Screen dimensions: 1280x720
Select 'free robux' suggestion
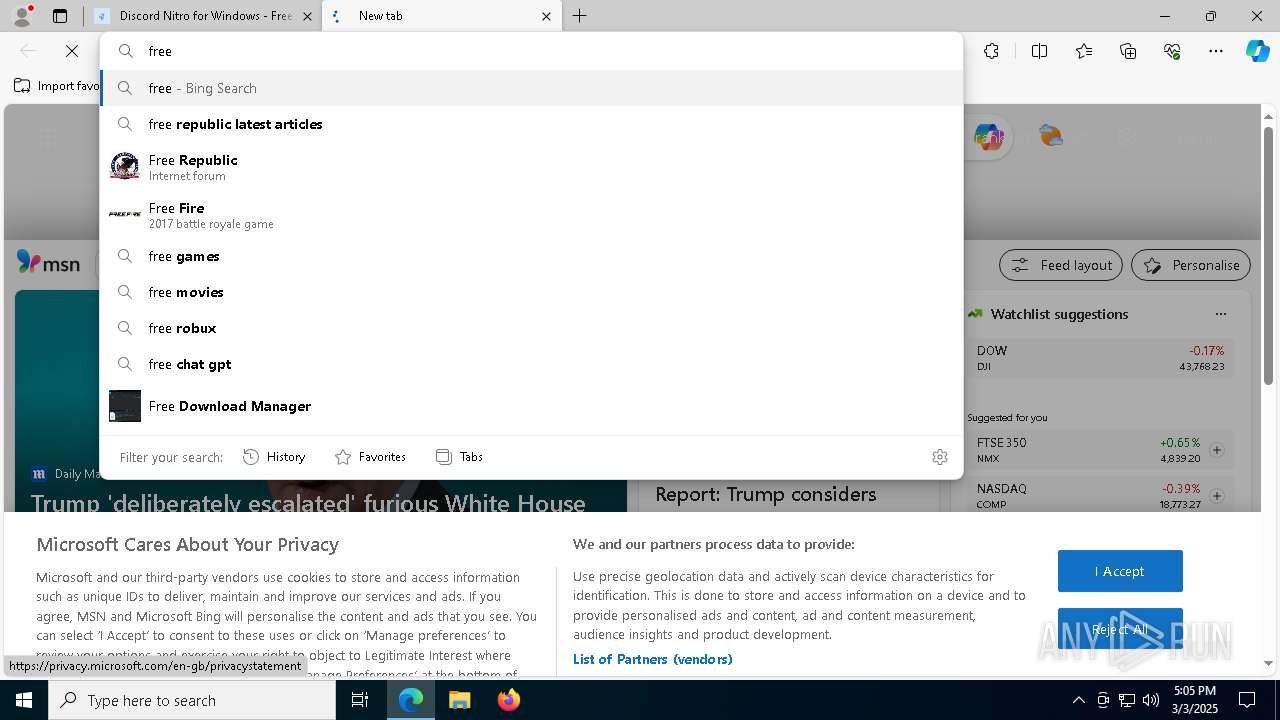[x=531, y=328]
